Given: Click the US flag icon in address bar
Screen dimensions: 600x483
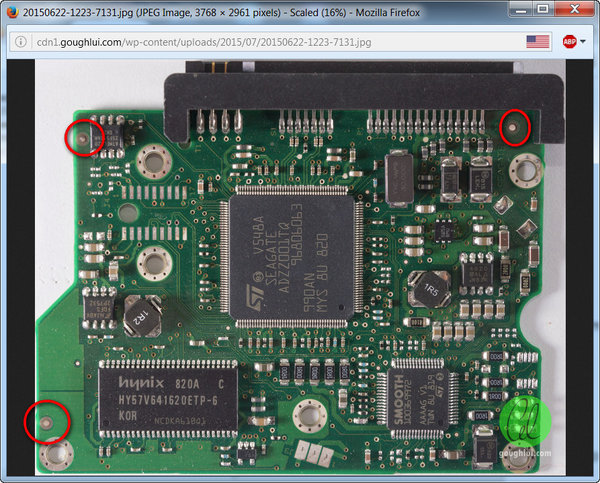Looking at the screenshot, I should [538, 41].
